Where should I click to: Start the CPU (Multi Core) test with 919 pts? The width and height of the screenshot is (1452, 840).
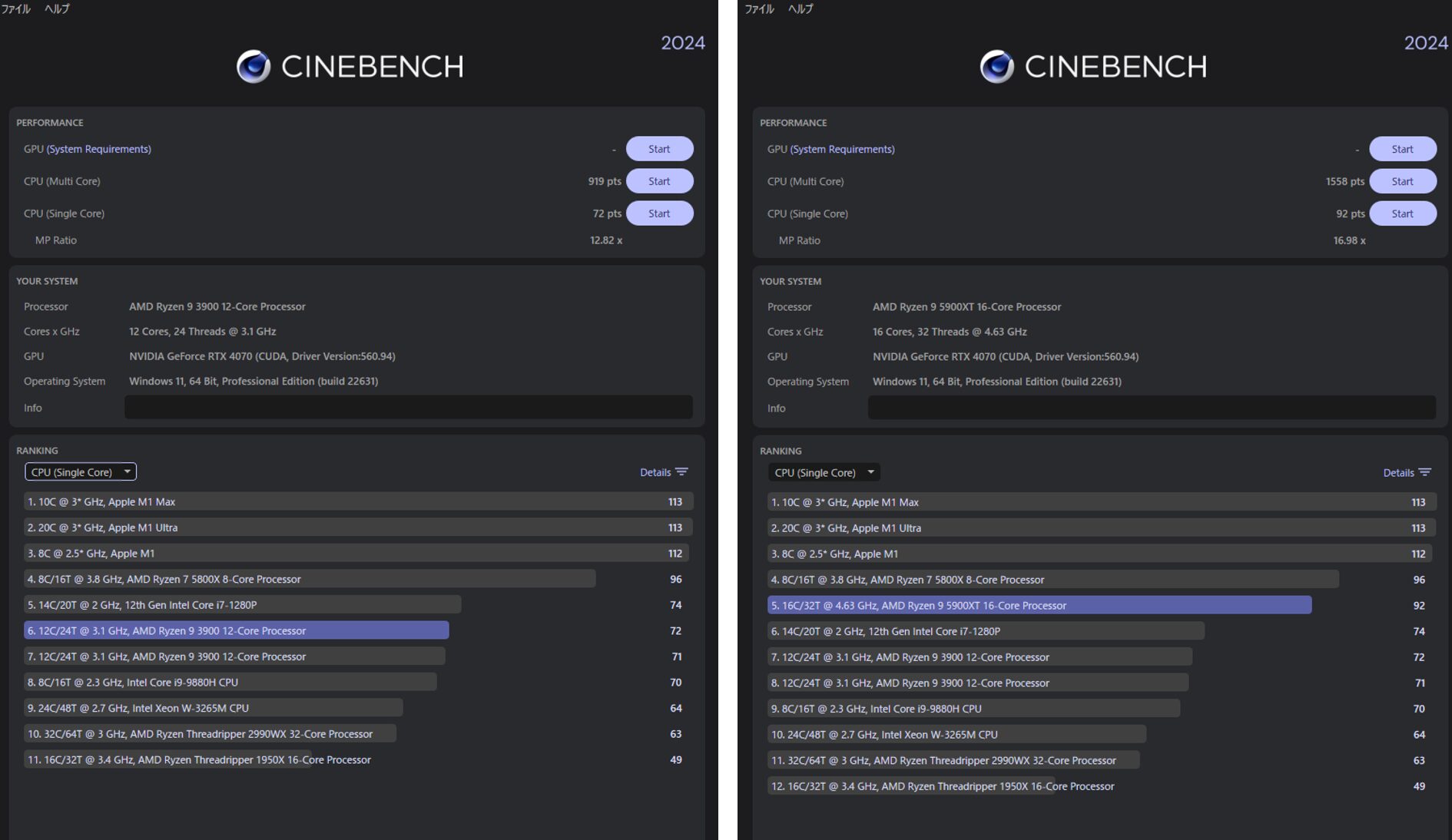[659, 181]
